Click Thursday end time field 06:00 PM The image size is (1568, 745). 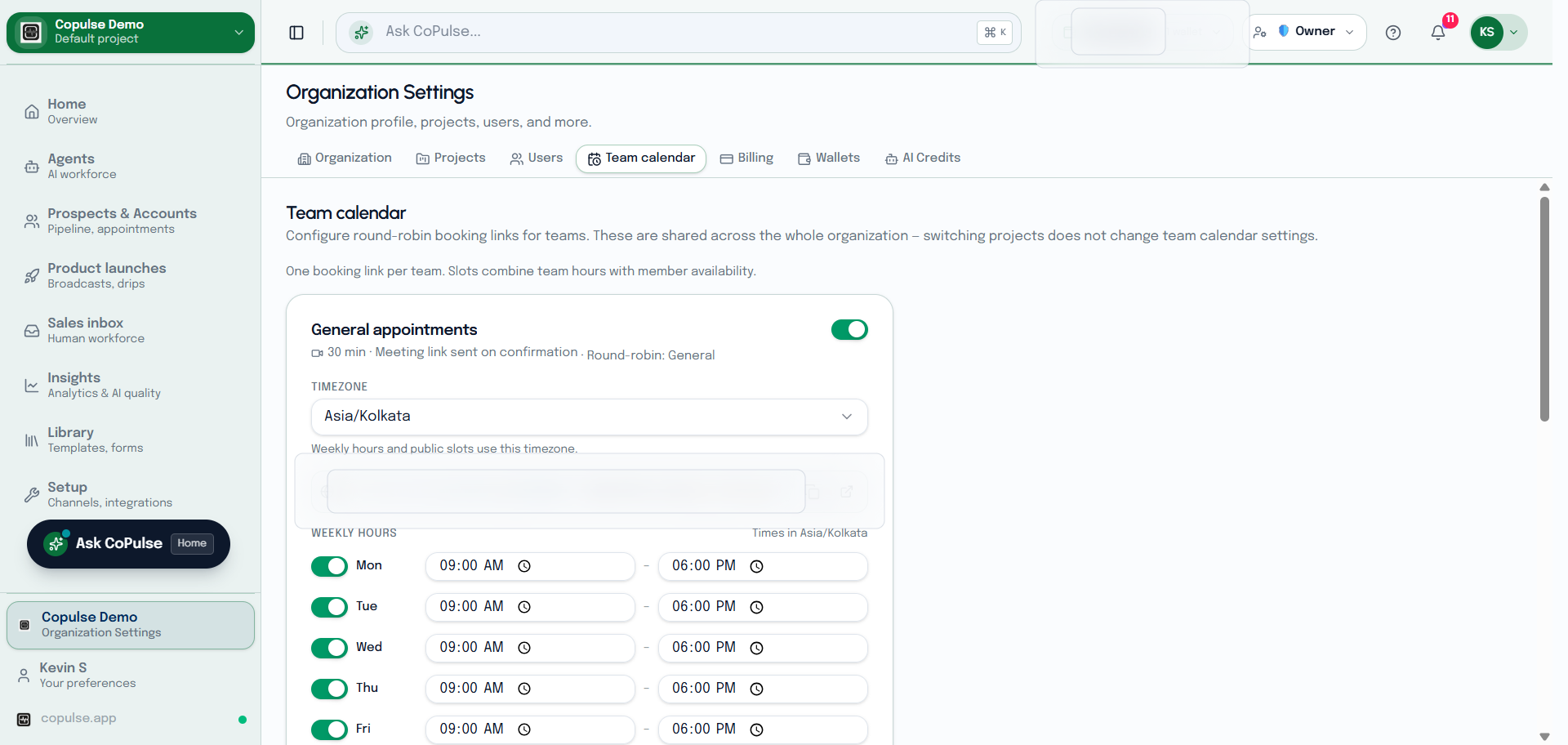coord(763,689)
